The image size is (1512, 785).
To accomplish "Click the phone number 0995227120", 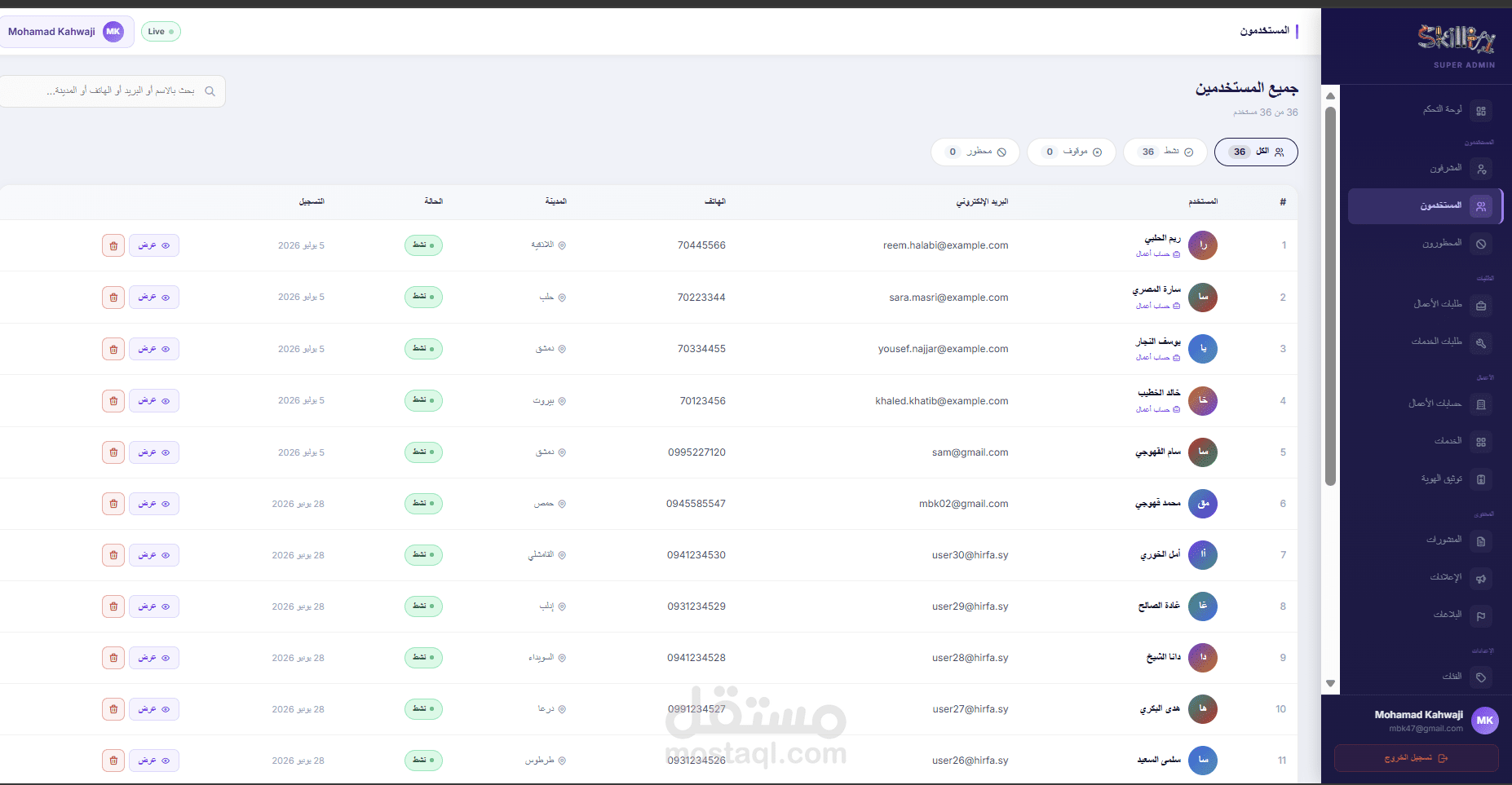I will coord(696,452).
